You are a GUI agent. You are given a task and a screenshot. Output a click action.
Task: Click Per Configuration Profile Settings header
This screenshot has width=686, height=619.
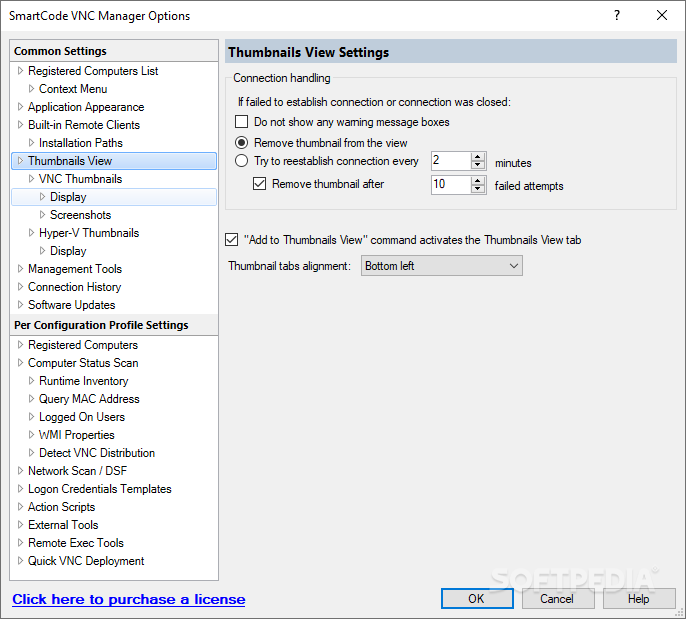(114, 325)
